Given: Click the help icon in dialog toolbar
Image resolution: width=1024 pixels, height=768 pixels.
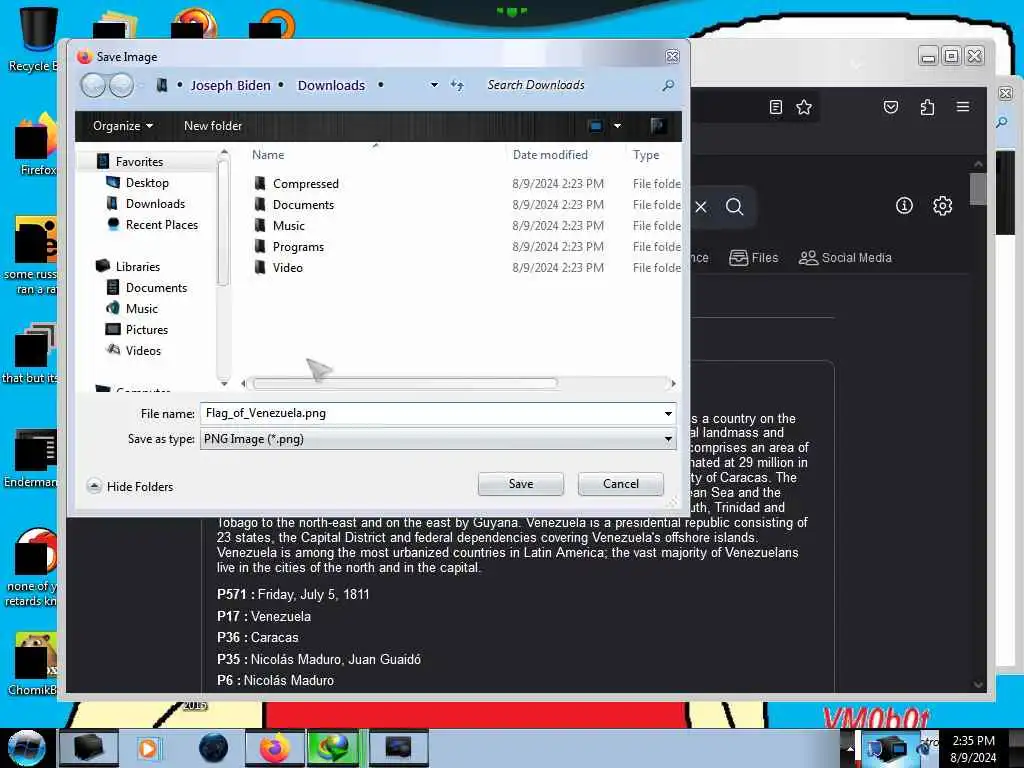Looking at the screenshot, I should (x=658, y=125).
